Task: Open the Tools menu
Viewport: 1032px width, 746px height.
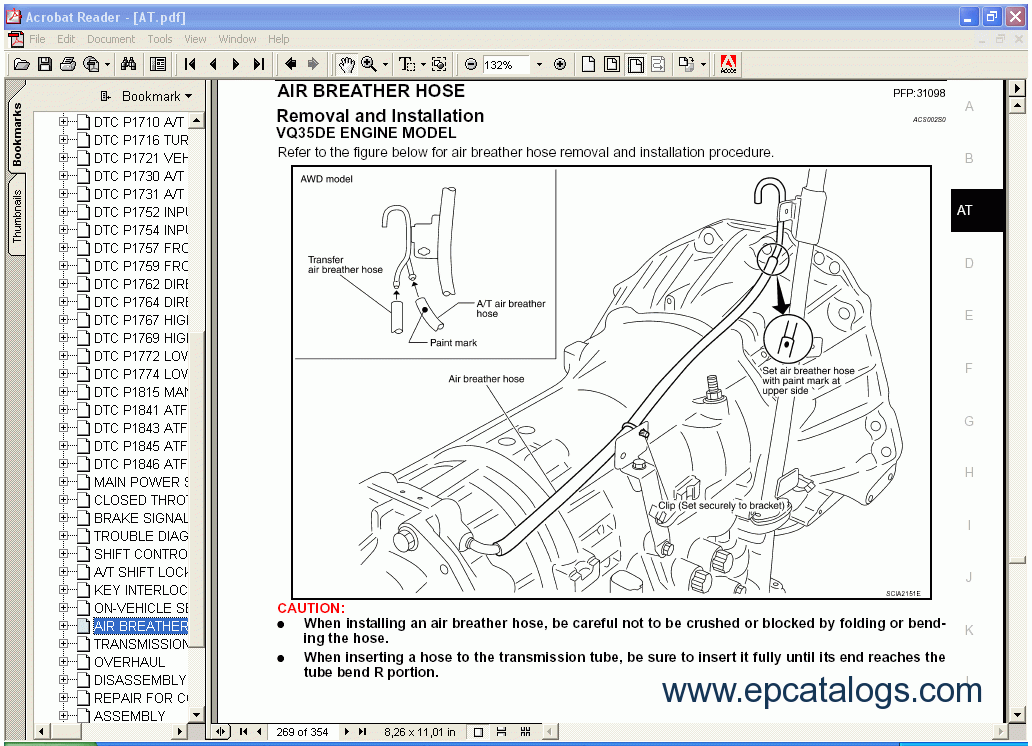Action: coord(159,39)
